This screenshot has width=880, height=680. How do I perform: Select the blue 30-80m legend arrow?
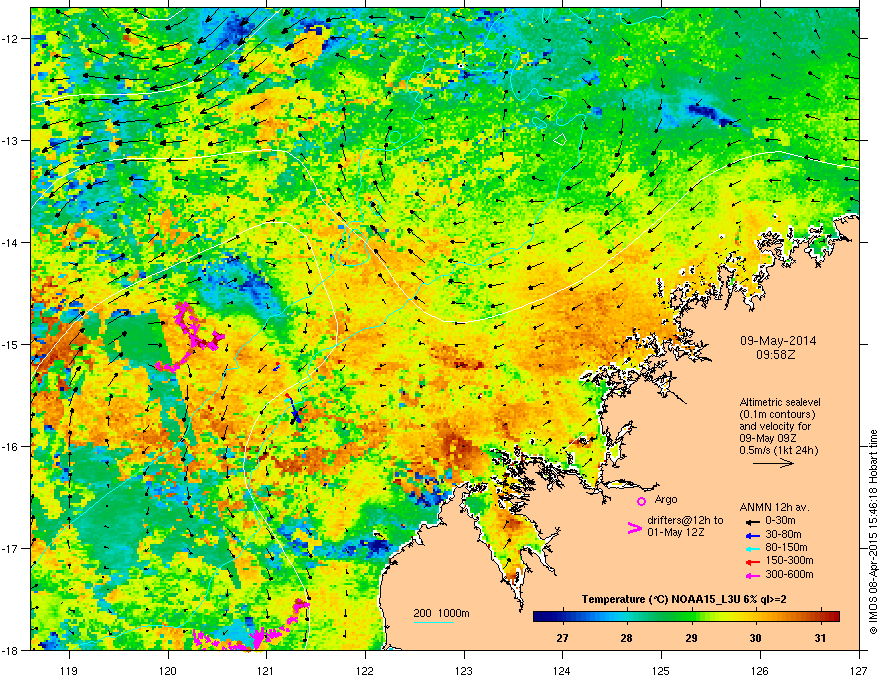(751, 535)
